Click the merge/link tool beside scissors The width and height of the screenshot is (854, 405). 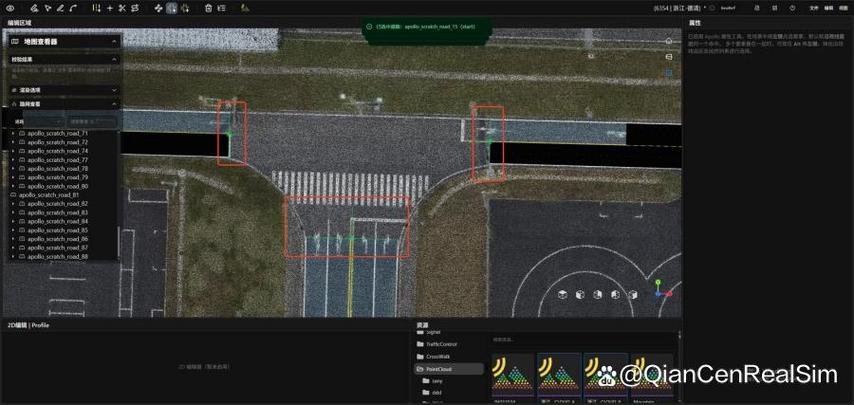(135, 8)
